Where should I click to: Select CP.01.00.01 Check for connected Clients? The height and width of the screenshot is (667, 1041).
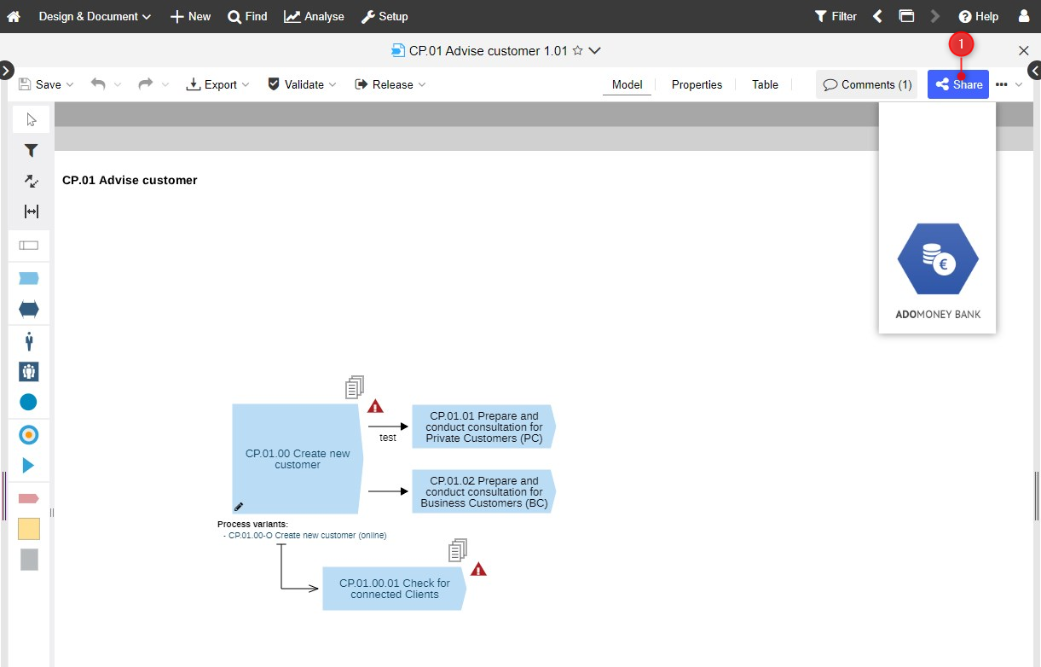tap(394, 589)
